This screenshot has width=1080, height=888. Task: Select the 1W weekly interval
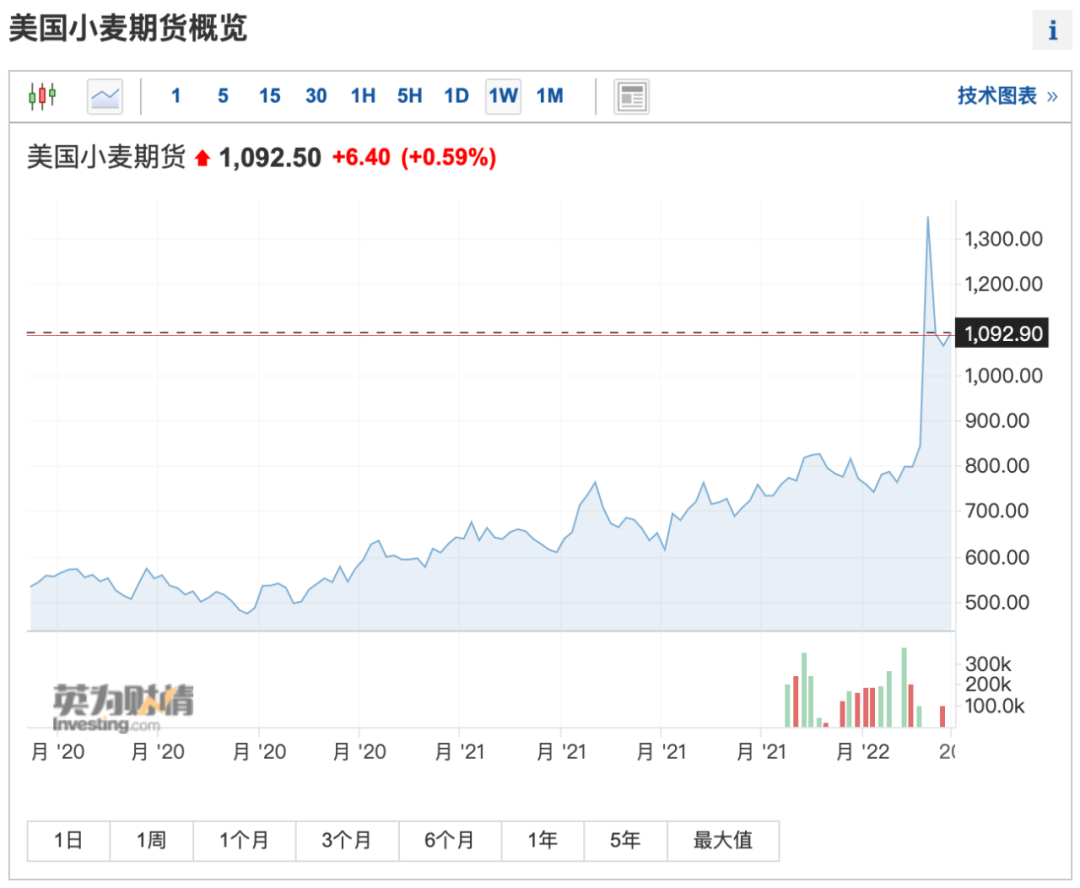[503, 96]
